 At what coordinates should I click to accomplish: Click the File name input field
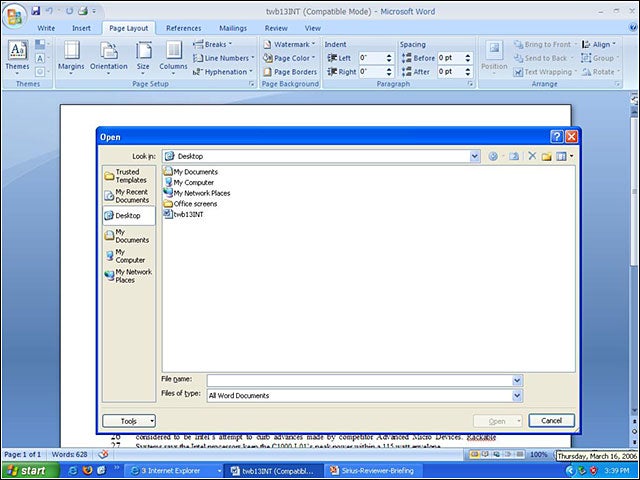[x=360, y=380]
